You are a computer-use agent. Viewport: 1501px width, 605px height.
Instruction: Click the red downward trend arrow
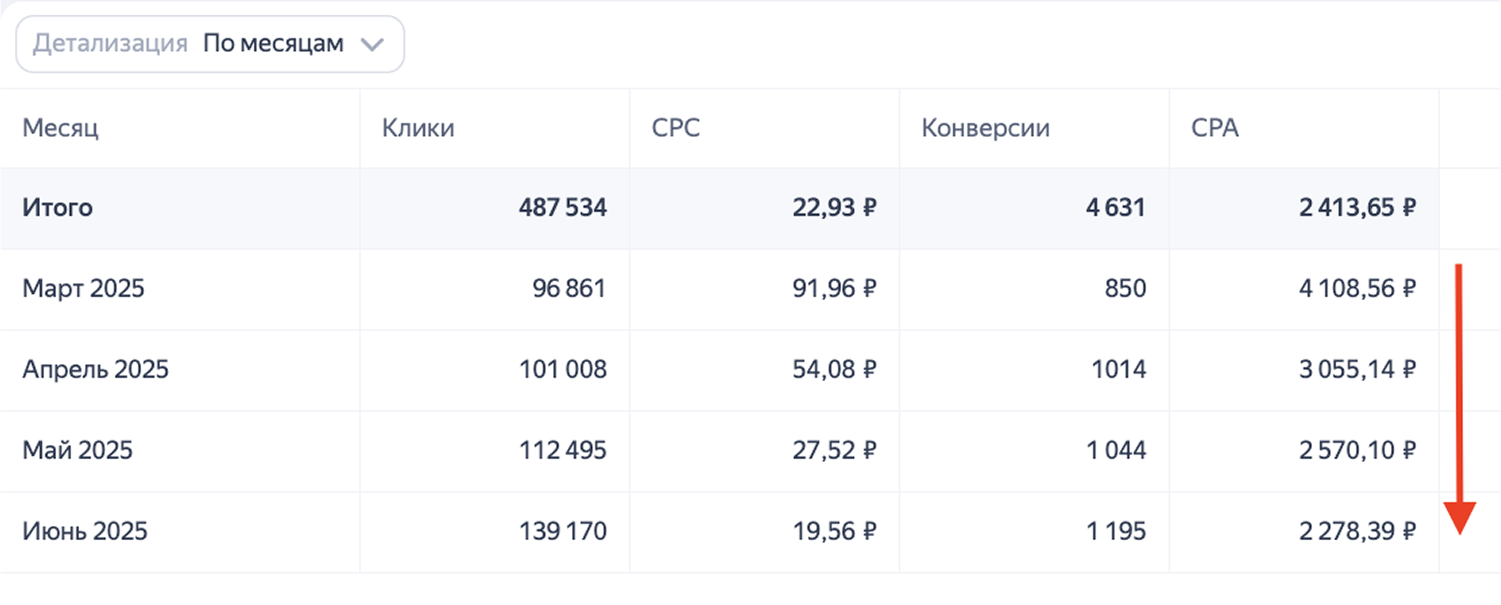1460,400
